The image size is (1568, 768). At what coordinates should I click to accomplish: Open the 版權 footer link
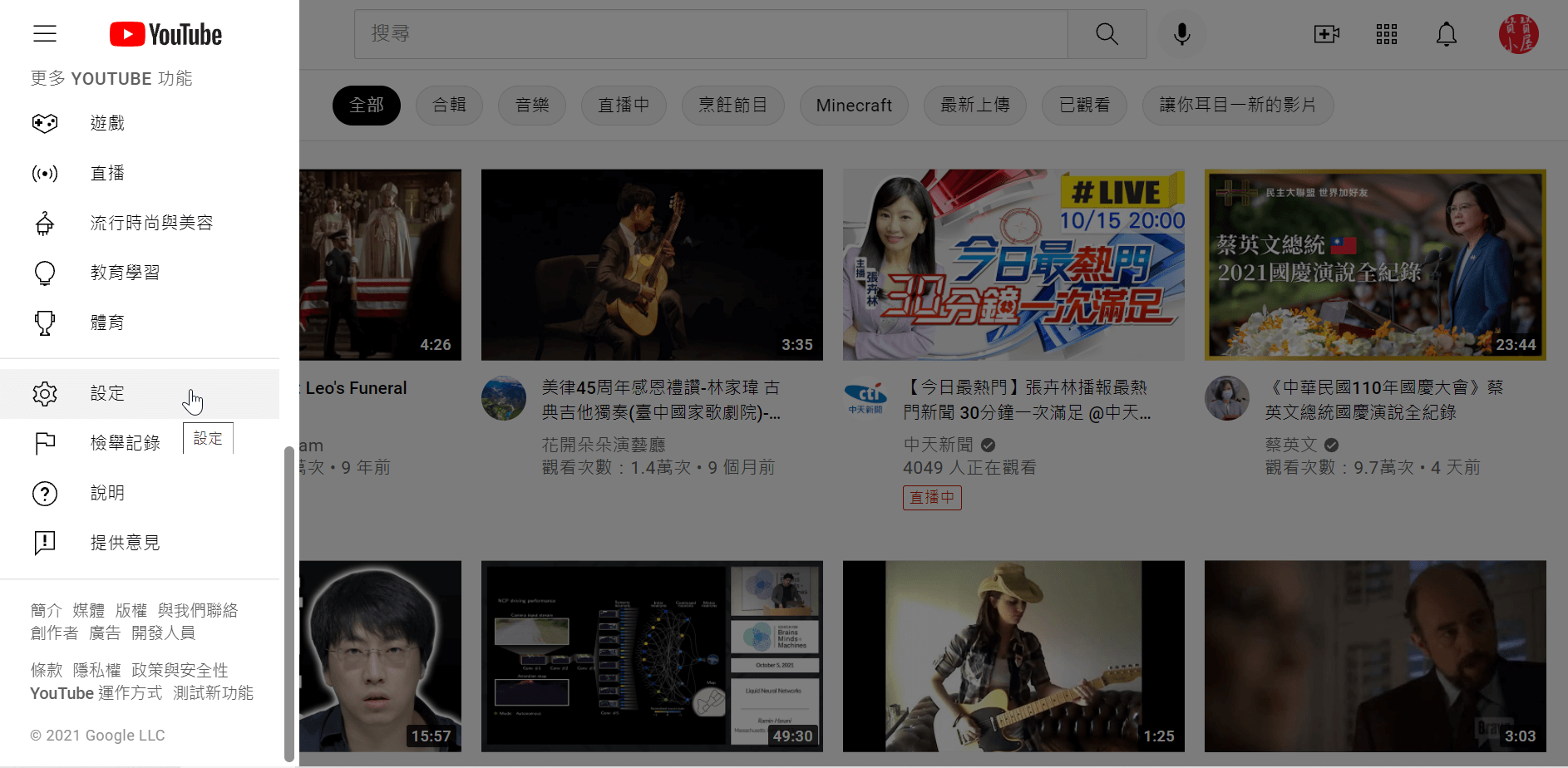tap(131, 611)
